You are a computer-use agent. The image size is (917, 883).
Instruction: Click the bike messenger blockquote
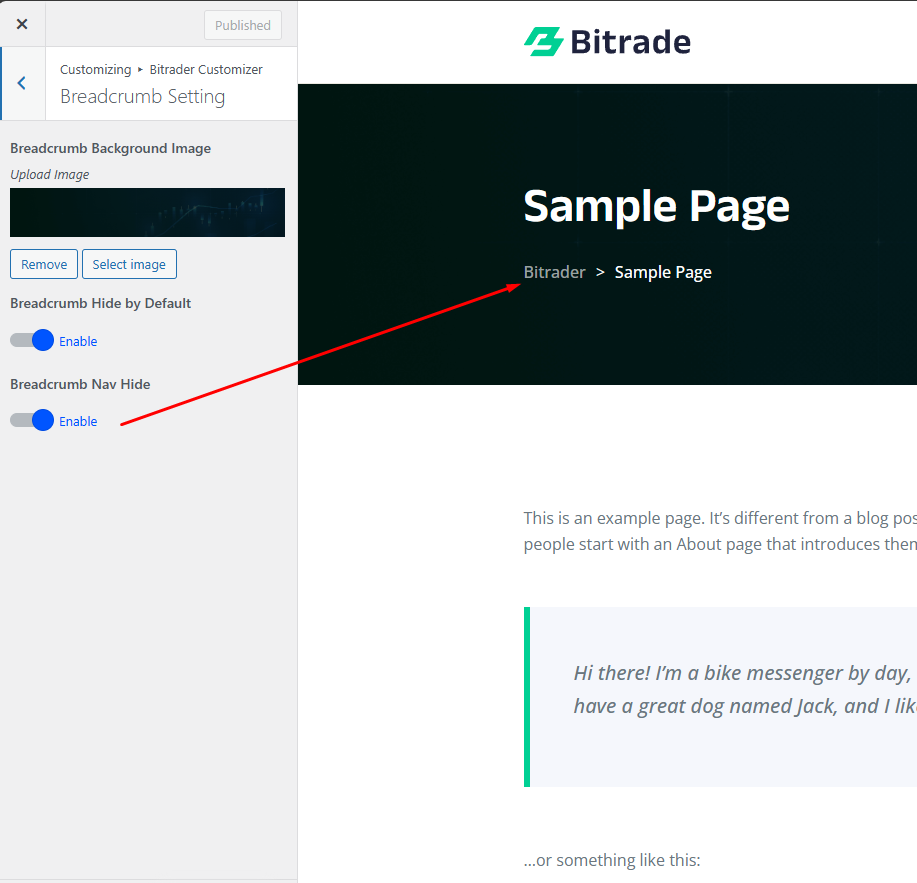click(740, 690)
